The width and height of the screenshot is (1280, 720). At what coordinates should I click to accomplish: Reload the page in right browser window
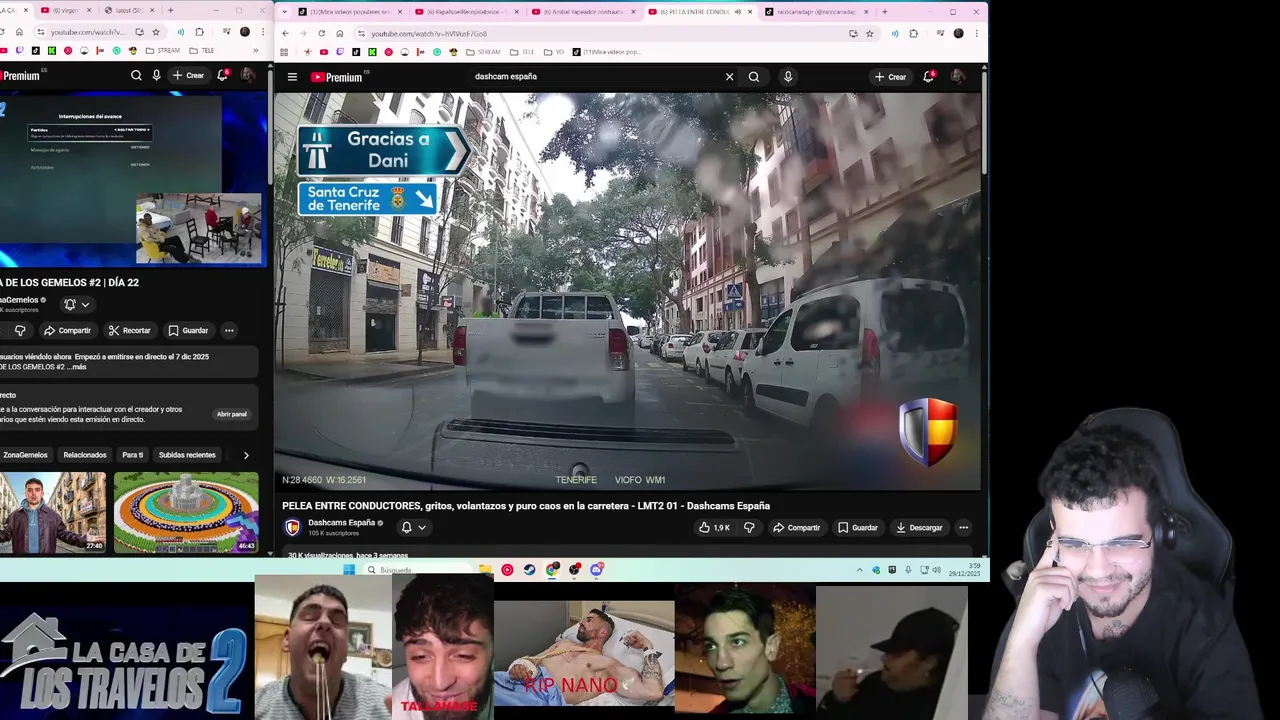[x=322, y=33]
